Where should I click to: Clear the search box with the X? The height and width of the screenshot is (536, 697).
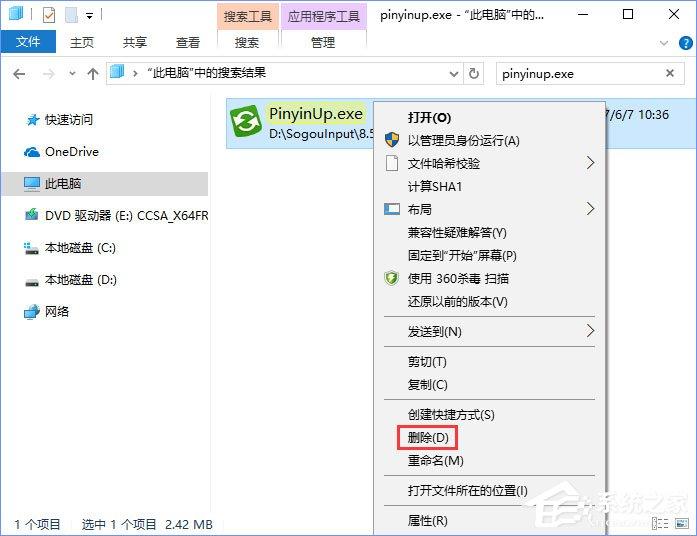pos(670,73)
